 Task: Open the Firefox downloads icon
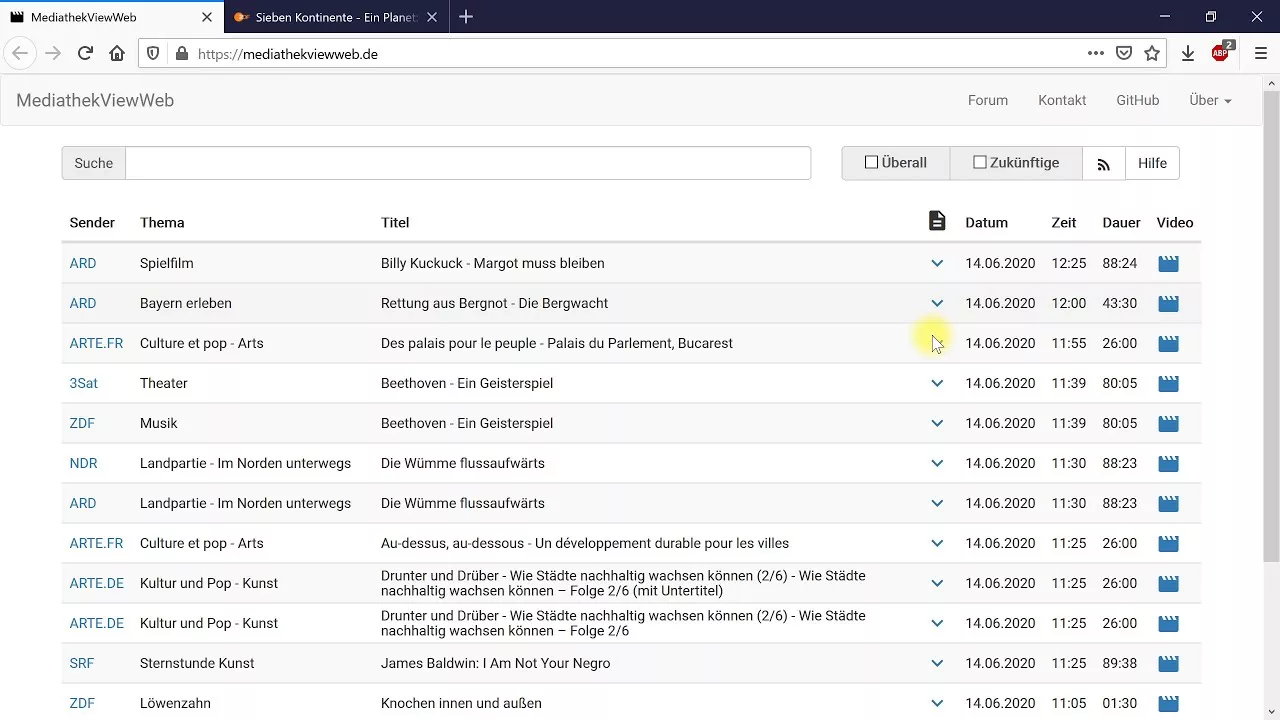pyautogui.click(x=1188, y=54)
